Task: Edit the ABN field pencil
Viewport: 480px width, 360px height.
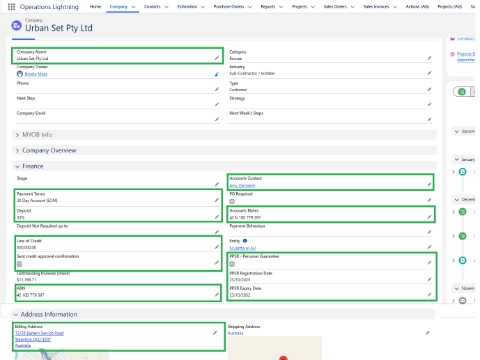Action: point(217,295)
